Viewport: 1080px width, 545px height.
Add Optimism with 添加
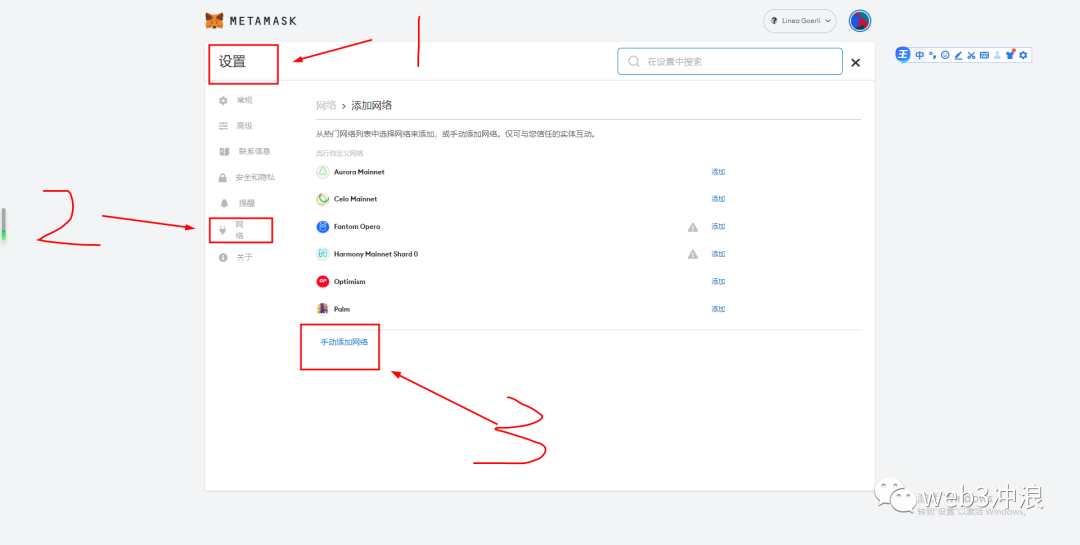coord(718,282)
